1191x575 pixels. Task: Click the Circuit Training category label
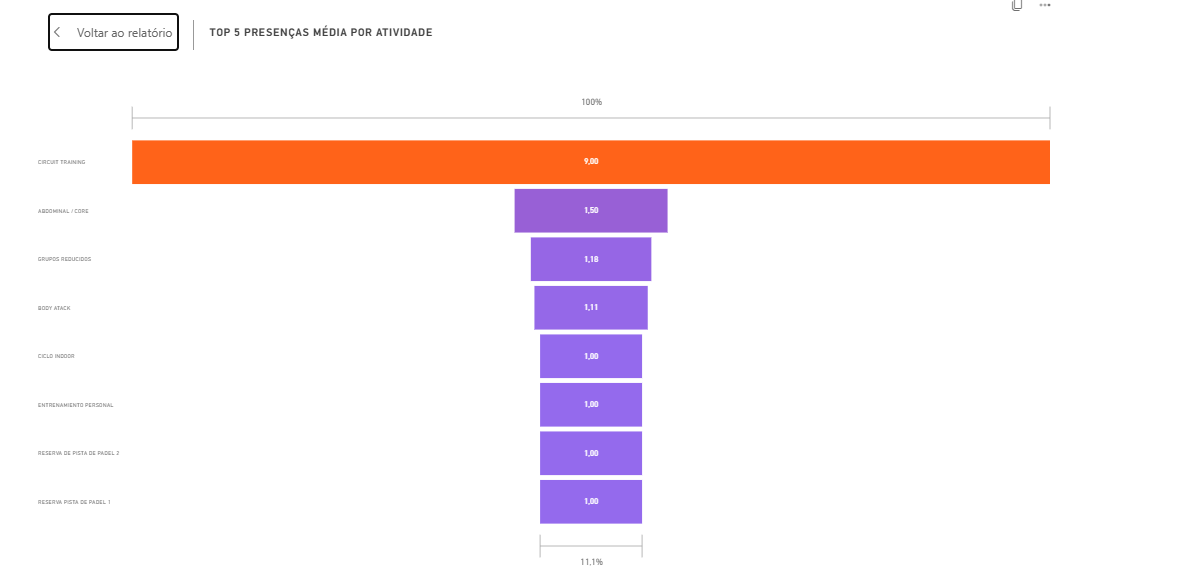(x=62, y=162)
